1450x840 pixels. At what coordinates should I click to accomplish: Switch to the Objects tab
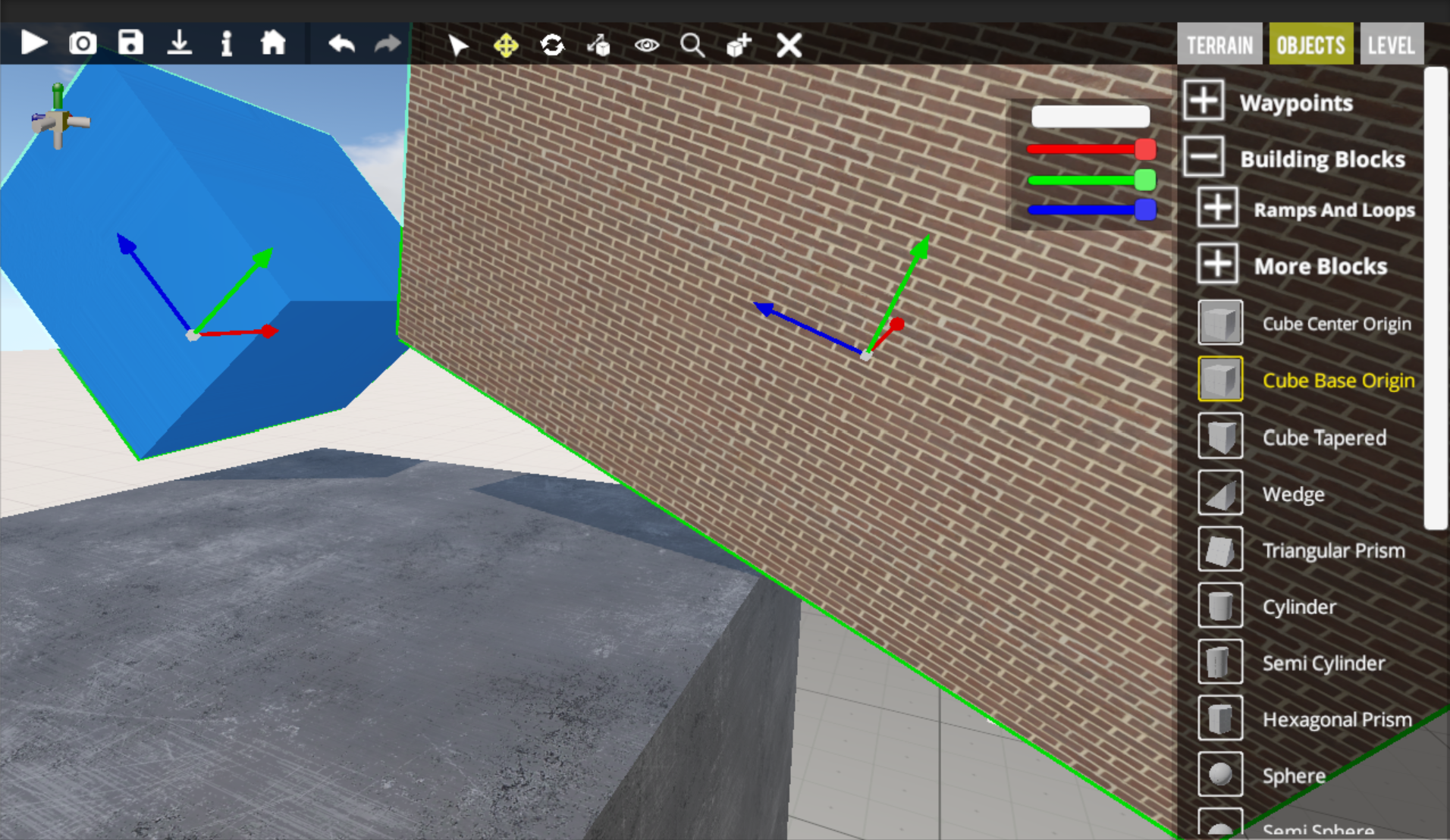coord(1310,45)
